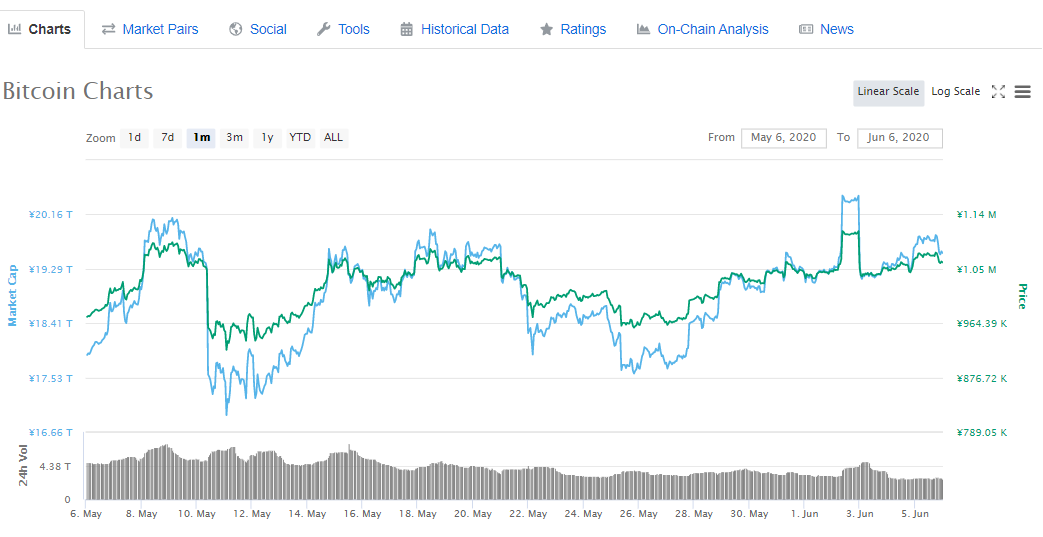This screenshot has height=537, width=1043.
Task: Click the 6. May date label
Action: click(86, 514)
